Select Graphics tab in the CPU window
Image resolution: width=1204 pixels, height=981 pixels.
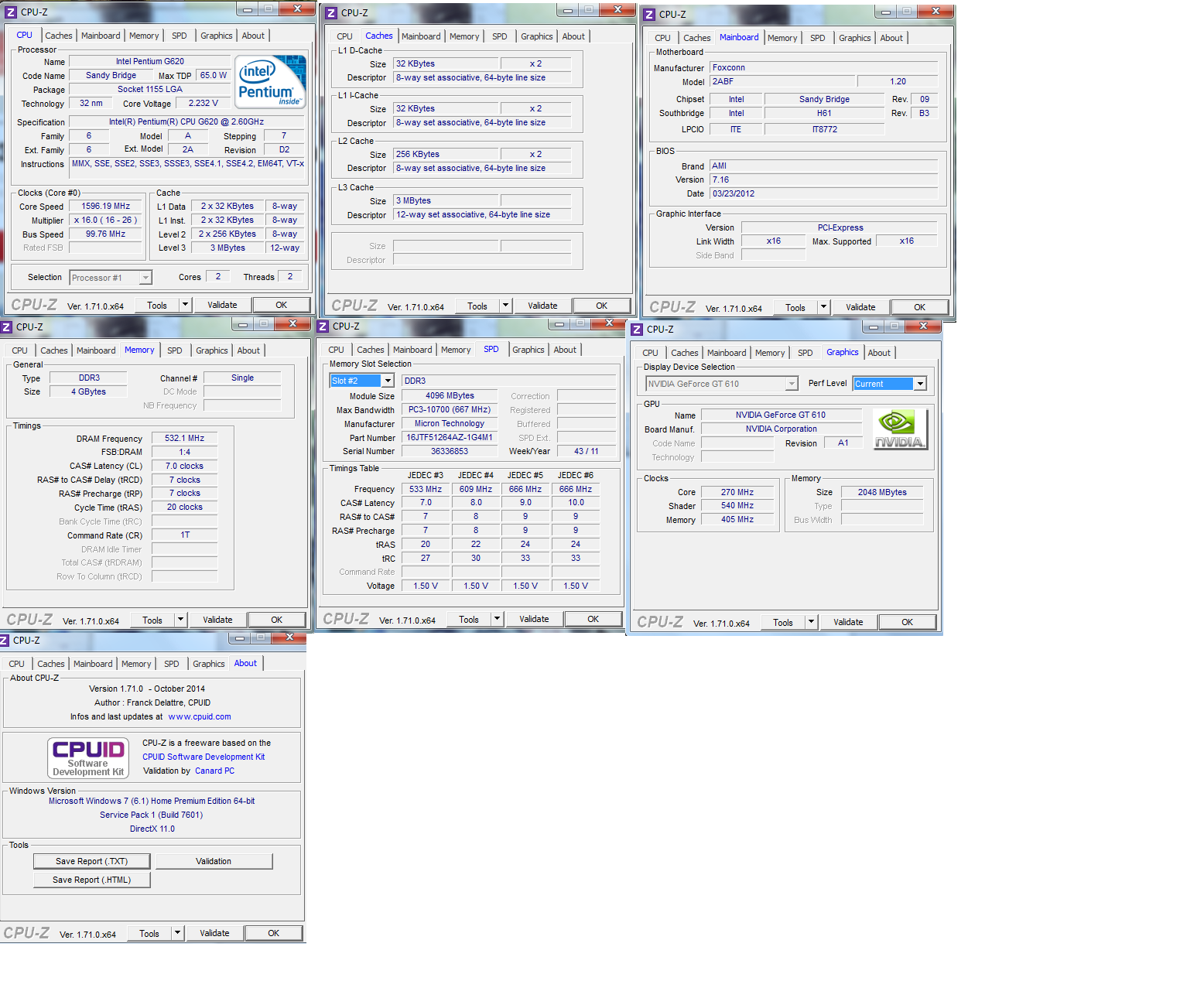(217, 36)
